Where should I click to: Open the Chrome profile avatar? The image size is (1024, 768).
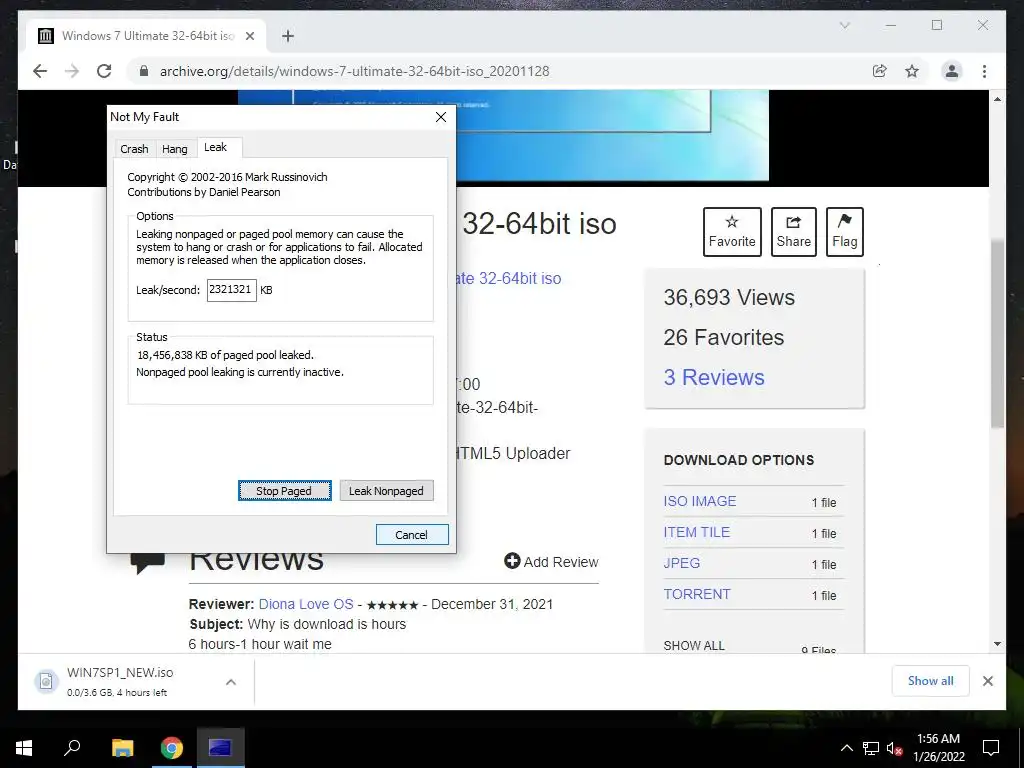tap(952, 71)
